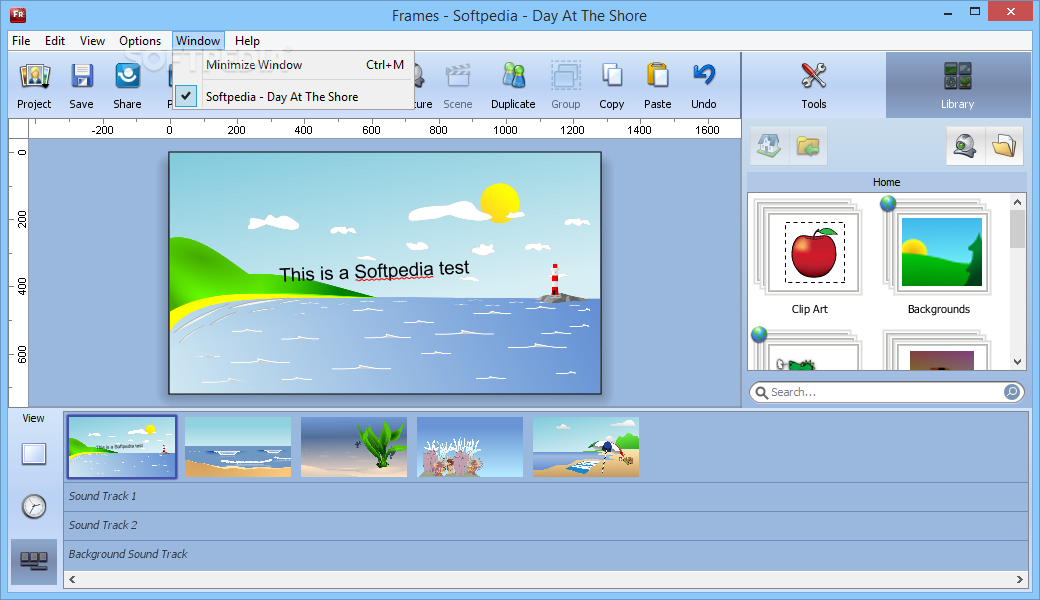Open the View menu
1040x600 pixels.
(x=92, y=41)
